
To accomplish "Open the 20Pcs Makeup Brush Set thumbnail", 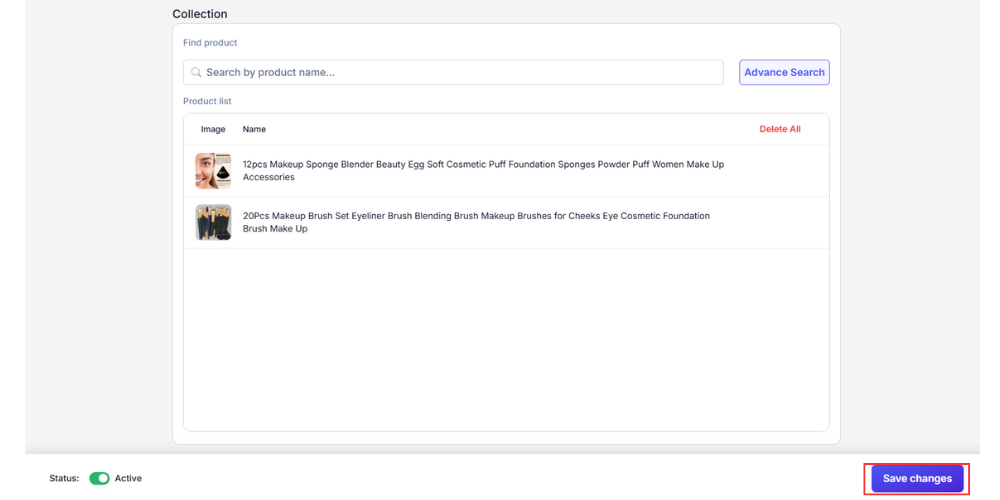I will (x=213, y=222).
